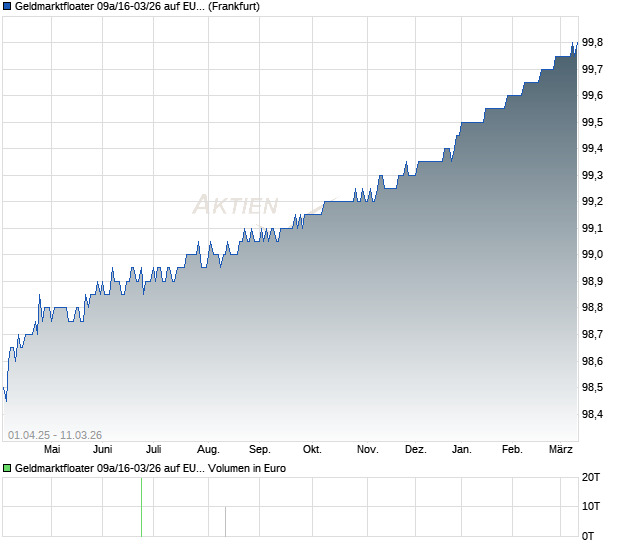
Task: Click the März axis label
Action: pyautogui.click(x=561, y=449)
